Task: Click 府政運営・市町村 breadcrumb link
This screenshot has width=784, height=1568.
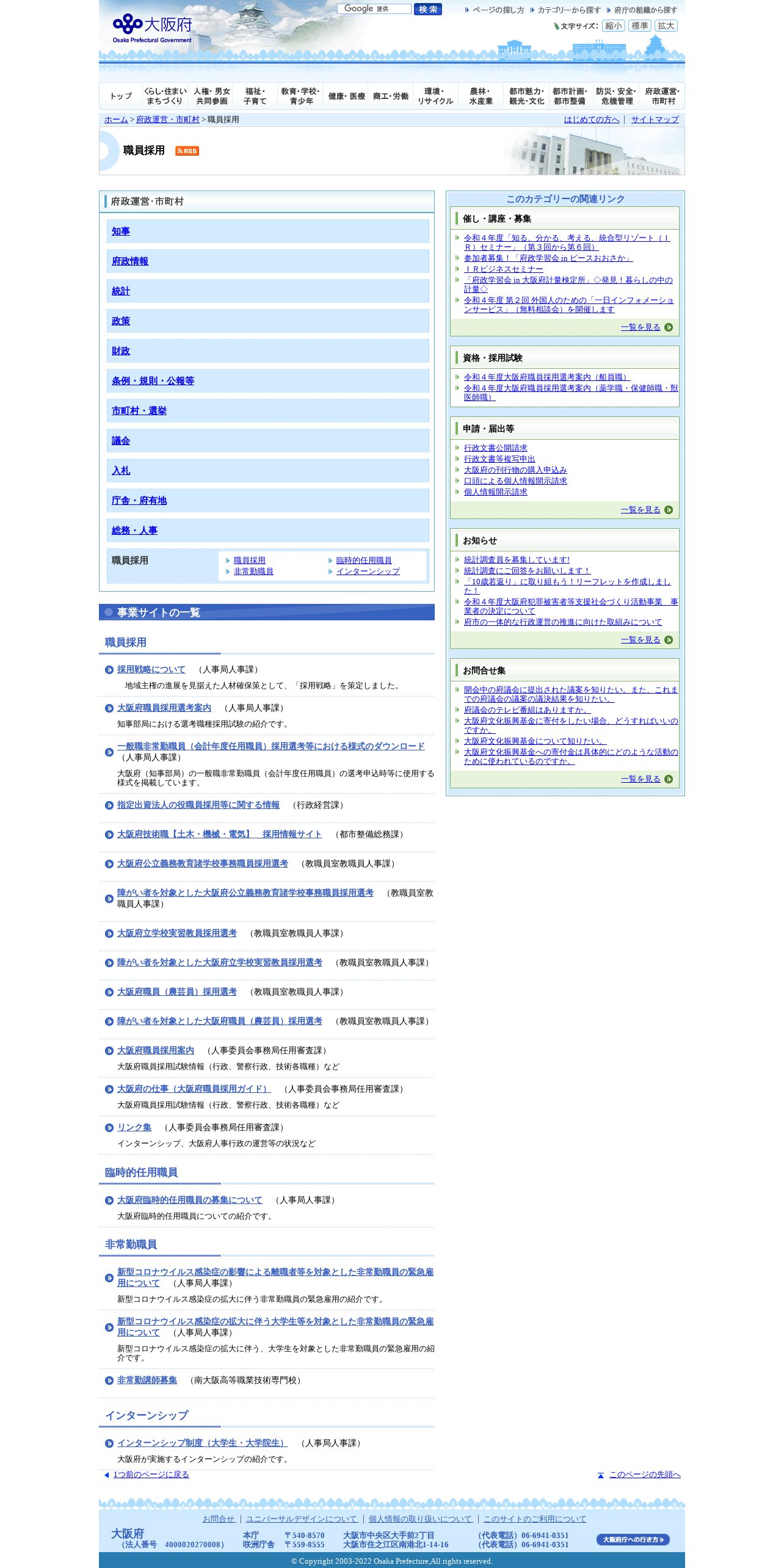Action: click(168, 120)
